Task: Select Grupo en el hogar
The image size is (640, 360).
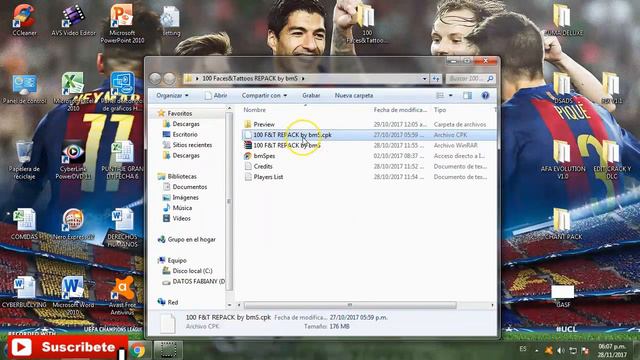Action: (x=191, y=239)
